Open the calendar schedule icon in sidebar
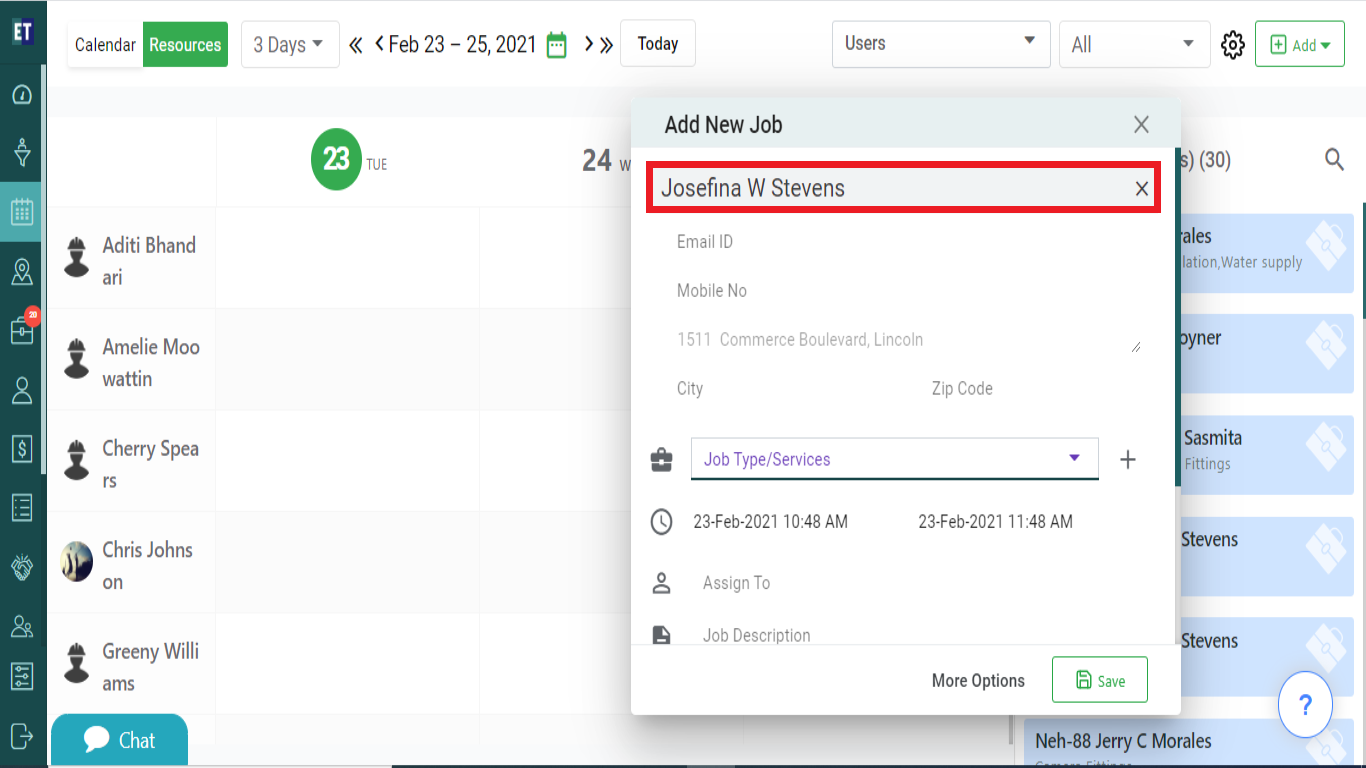The image size is (1366, 768). (x=22, y=212)
